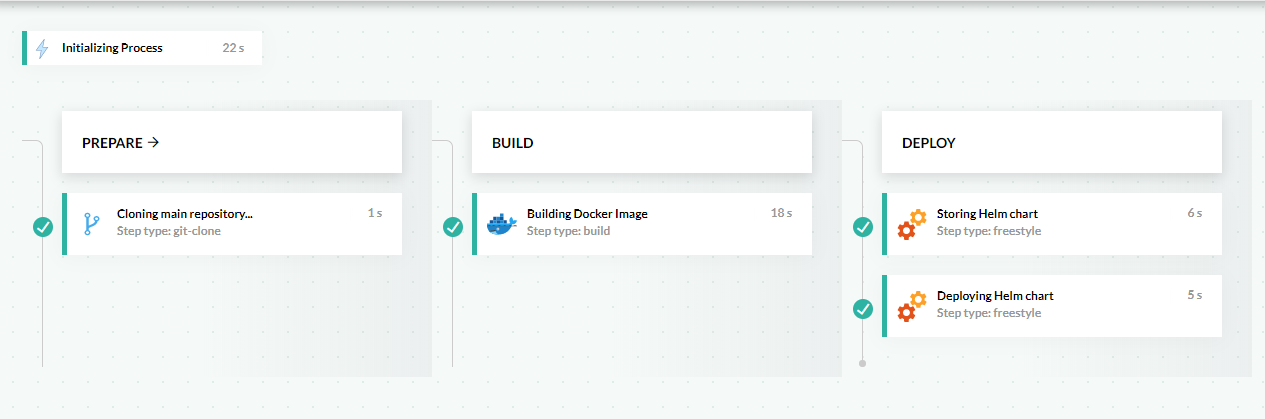The height and width of the screenshot is (419, 1265).
Task: Click the green checkmark beside Deploying Helm chart
Action: coord(863,309)
